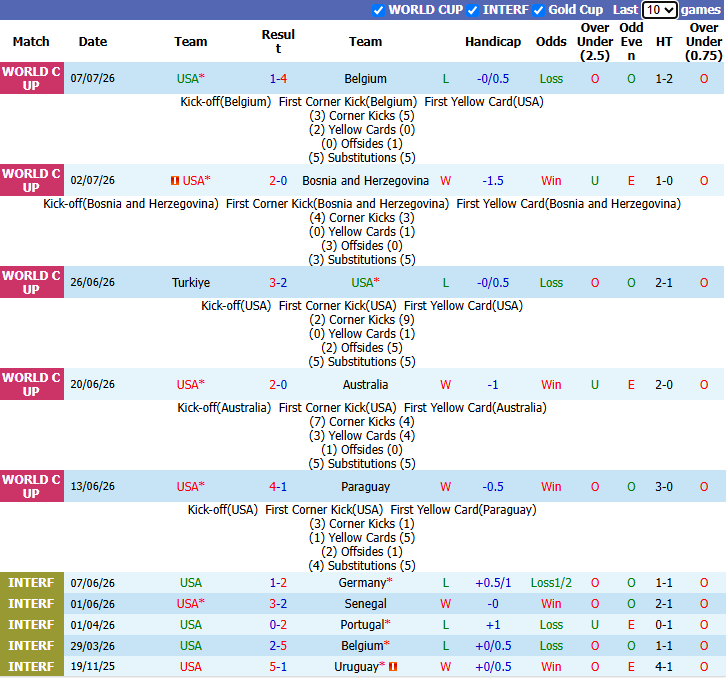Click the +0.5/1 handicap for Germany match

493,583
